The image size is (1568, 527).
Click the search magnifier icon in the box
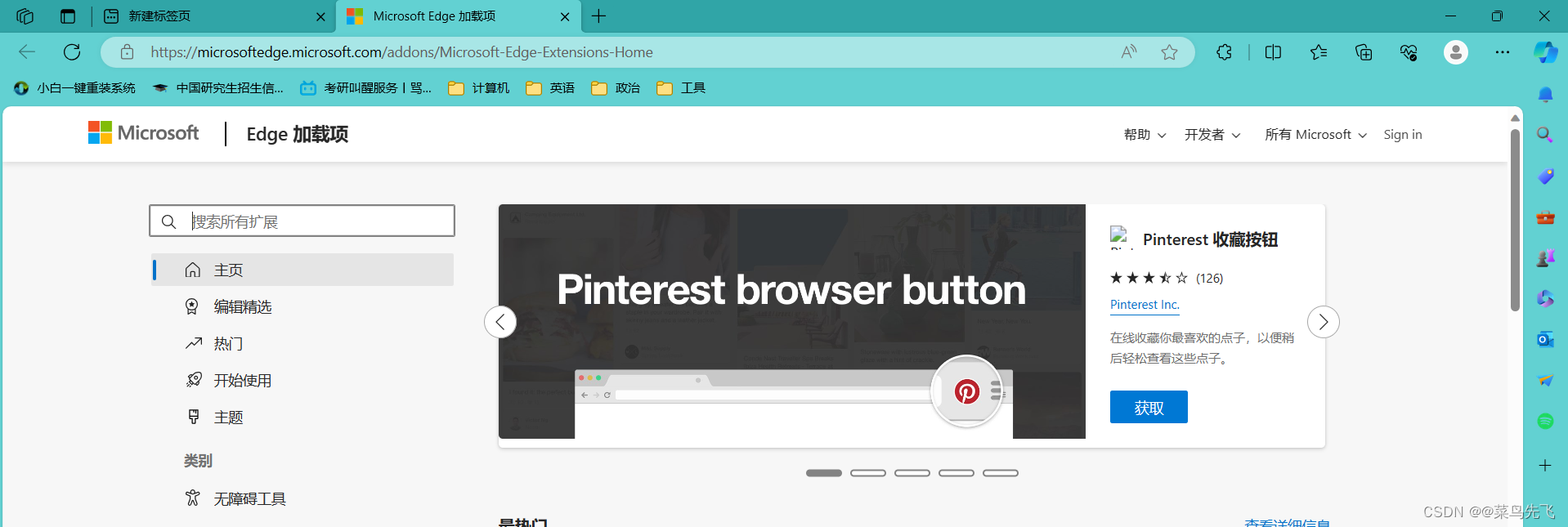(168, 221)
